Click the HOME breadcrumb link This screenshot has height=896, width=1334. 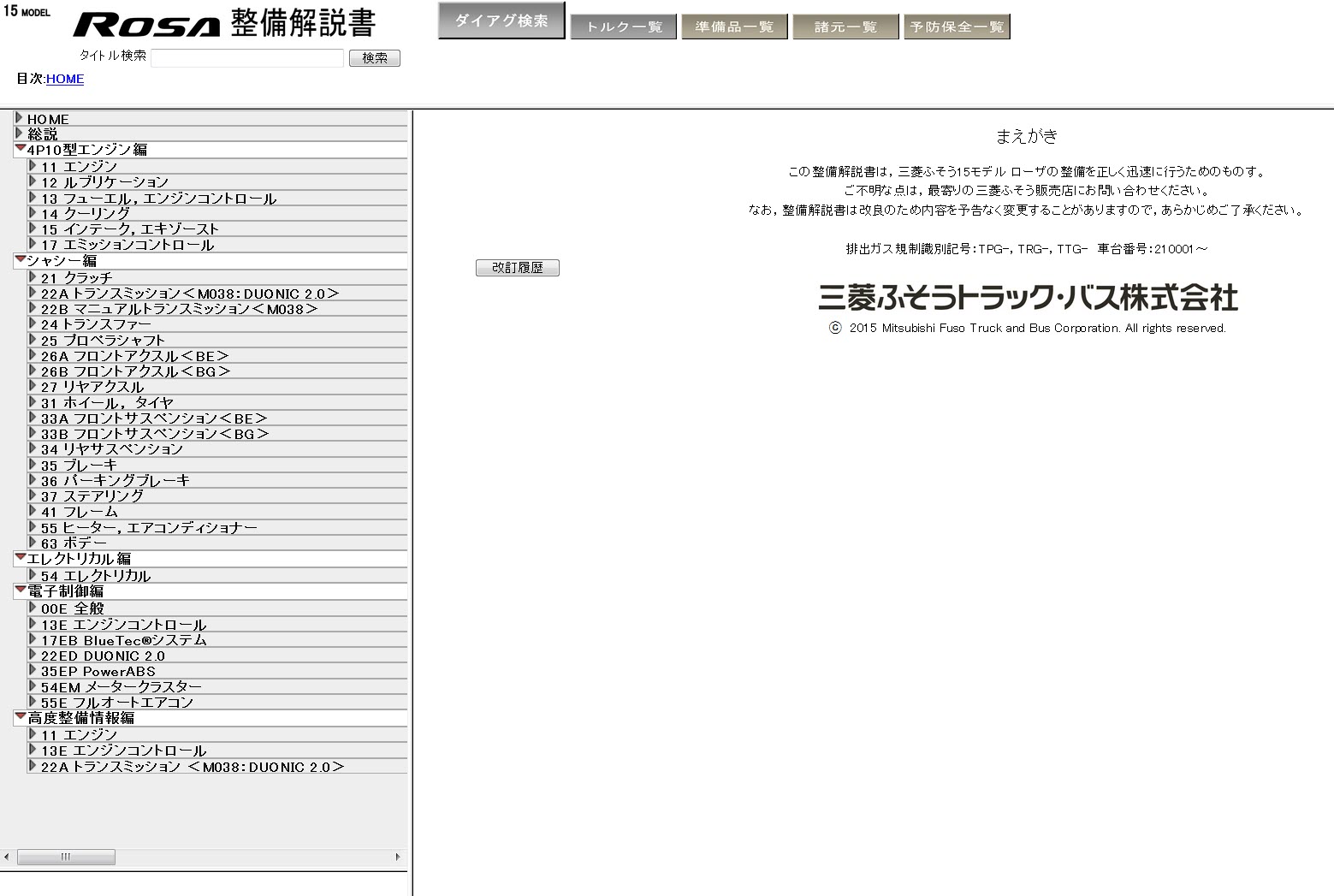[65, 79]
